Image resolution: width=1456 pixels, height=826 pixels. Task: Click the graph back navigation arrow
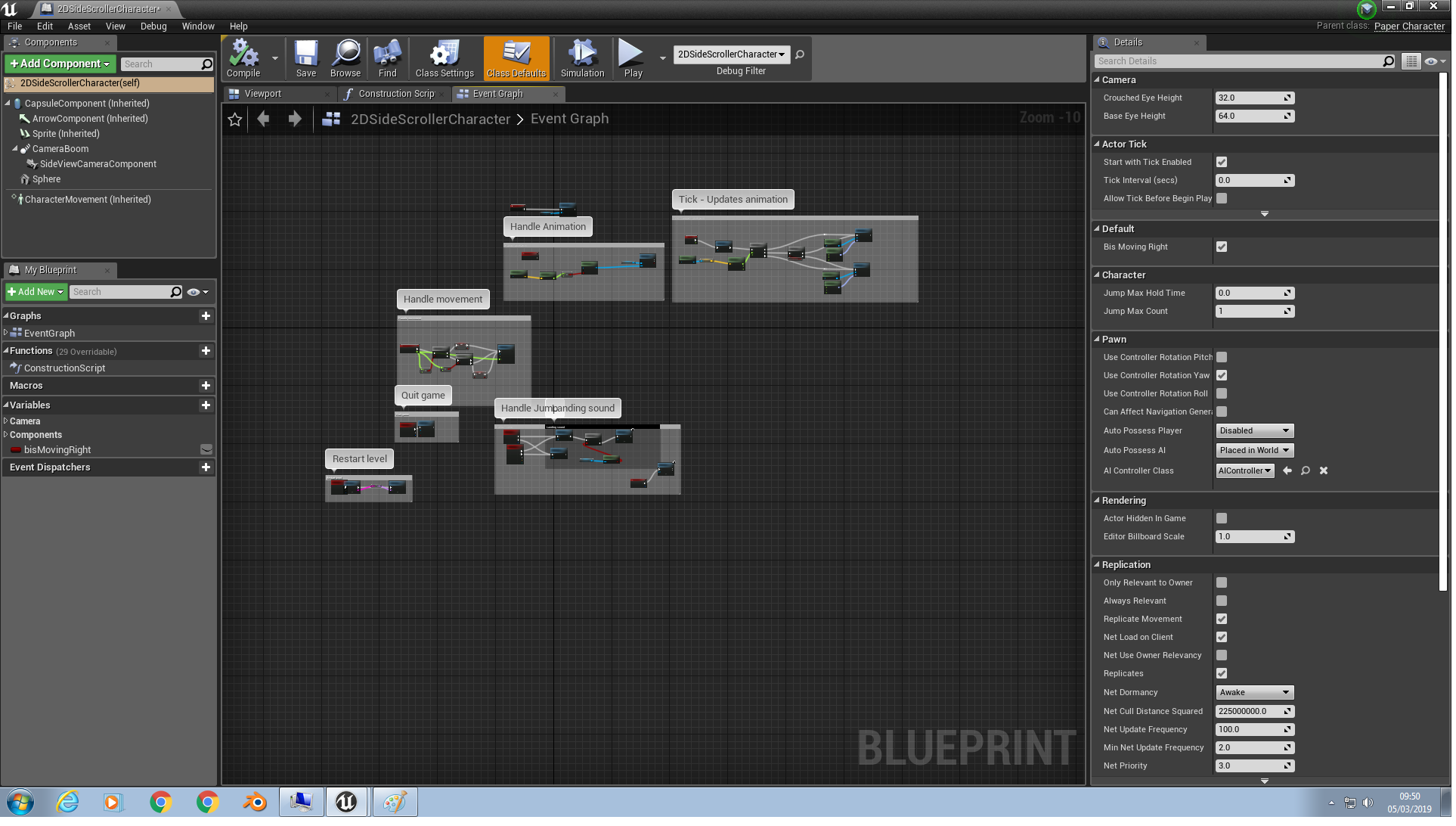tap(263, 120)
